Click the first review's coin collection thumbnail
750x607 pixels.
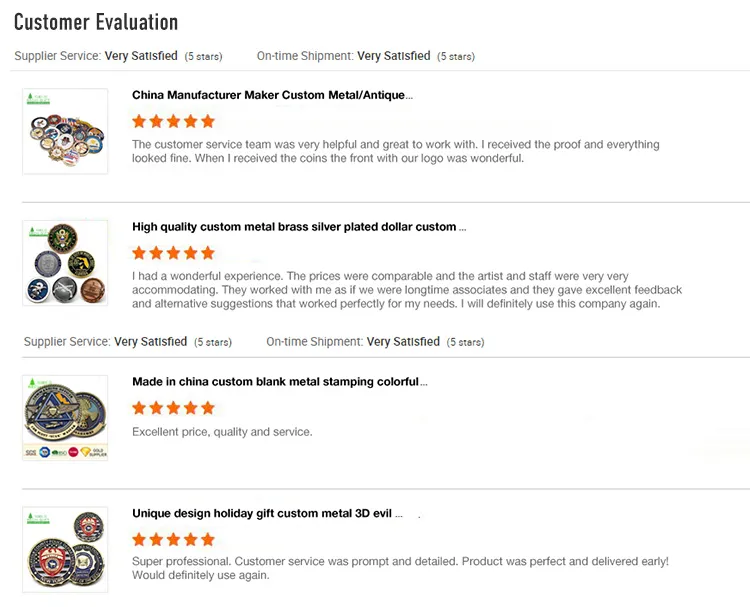tap(65, 131)
